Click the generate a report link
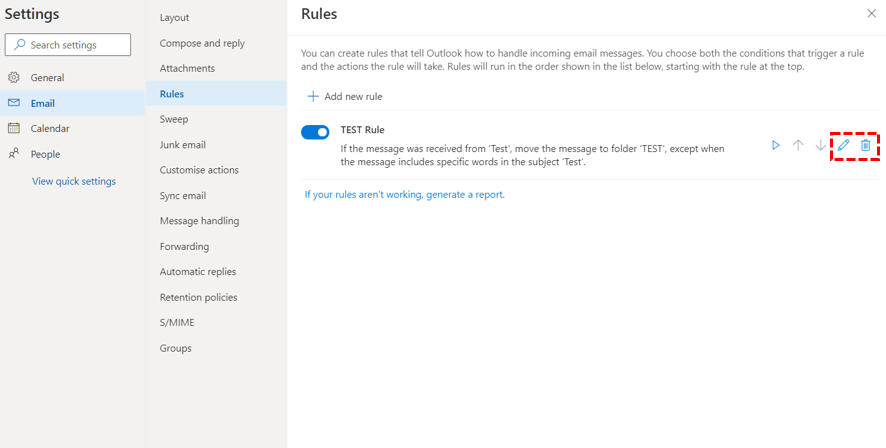The image size is (886, 448). point(465,194)
